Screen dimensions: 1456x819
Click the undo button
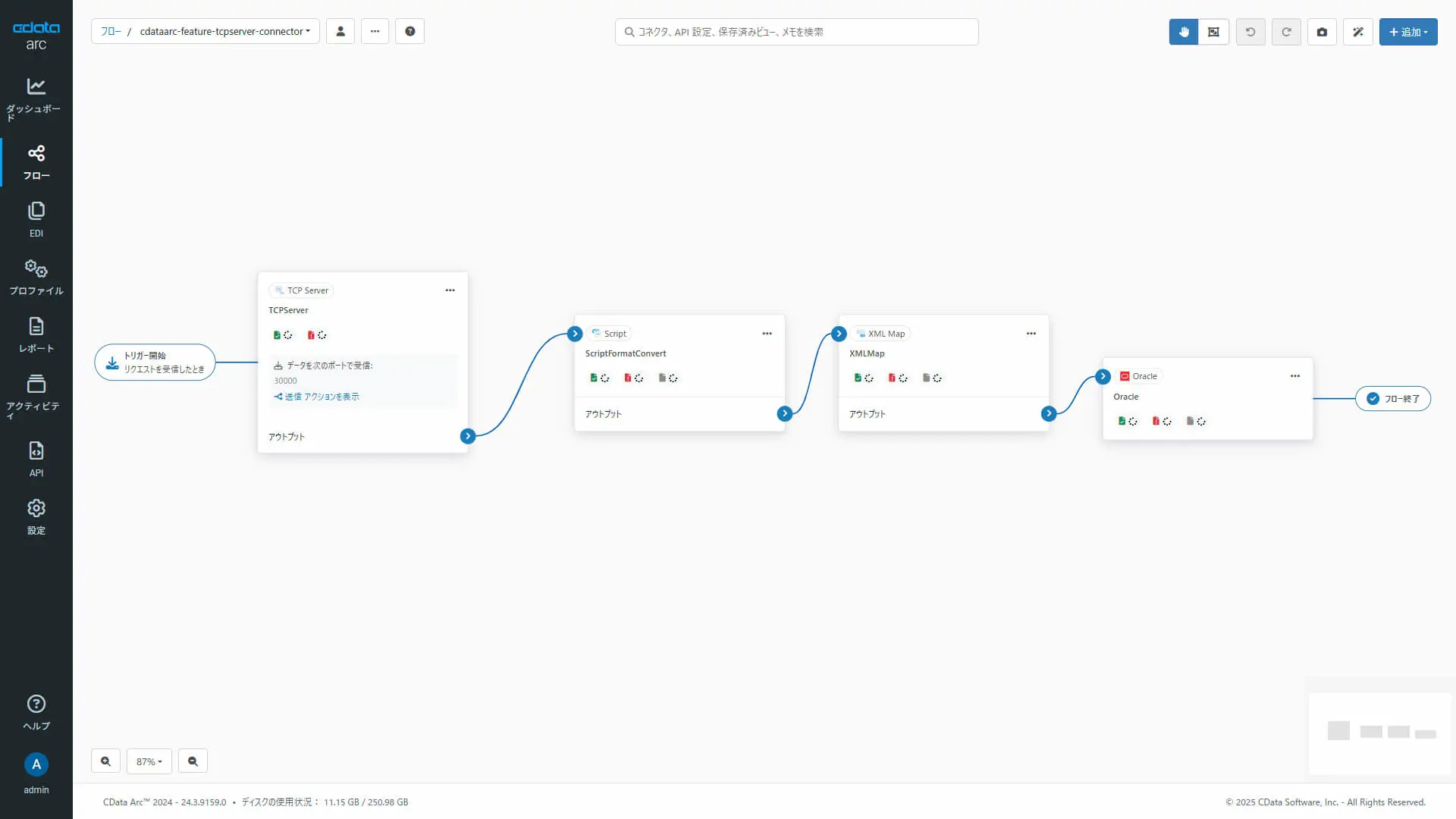coord(1250,32)
